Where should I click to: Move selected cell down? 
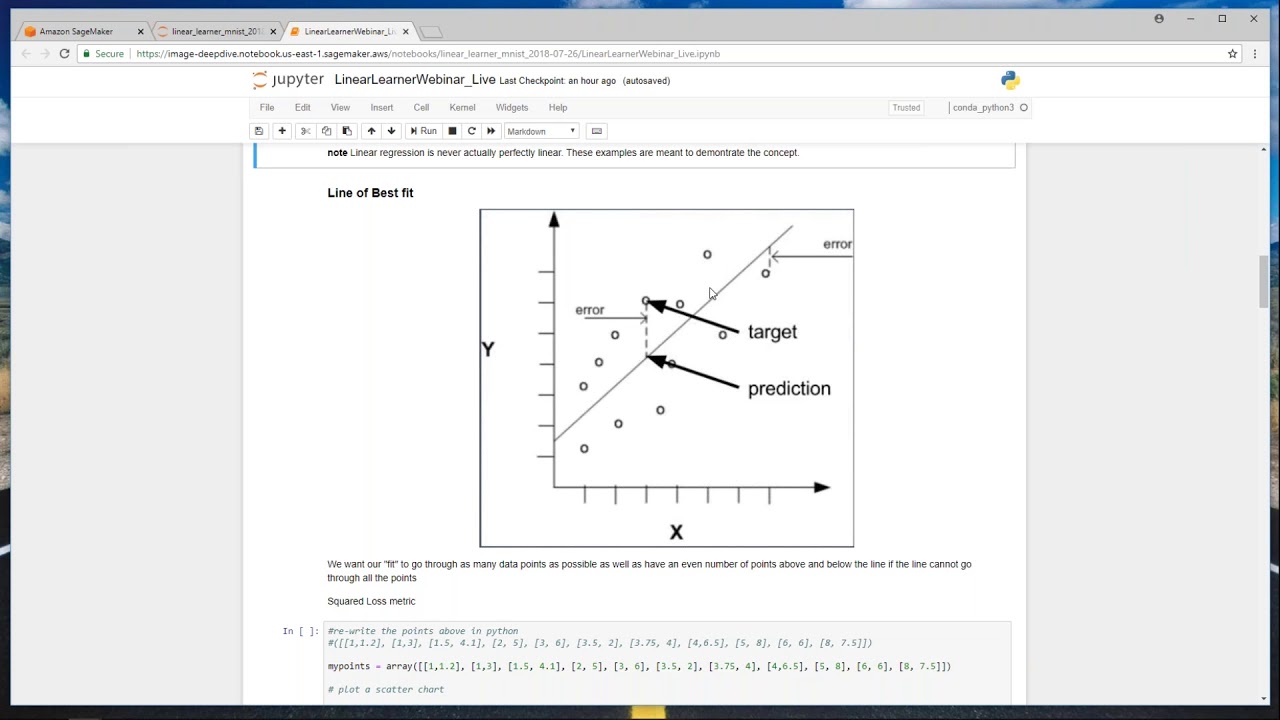[x=391, y=131]
